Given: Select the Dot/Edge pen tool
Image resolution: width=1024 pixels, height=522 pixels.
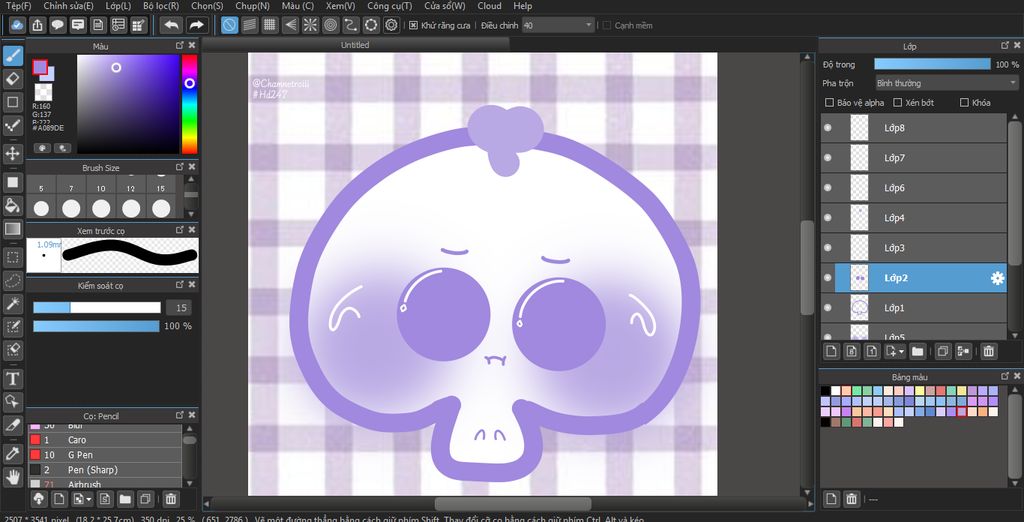Looking at the screenshot, I should click(x=12, y=125).
